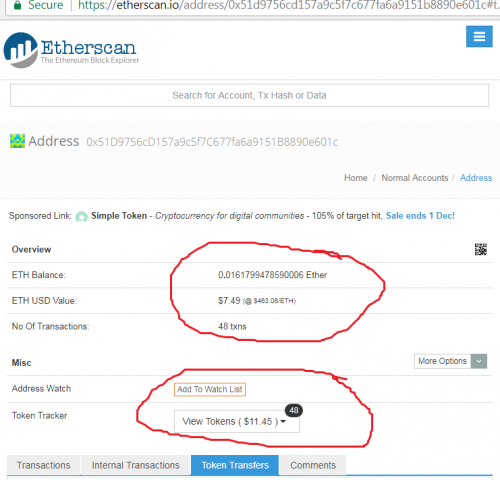500x480 pixels.
Task: Click Add To Watch List button
Action: (210, 389)
